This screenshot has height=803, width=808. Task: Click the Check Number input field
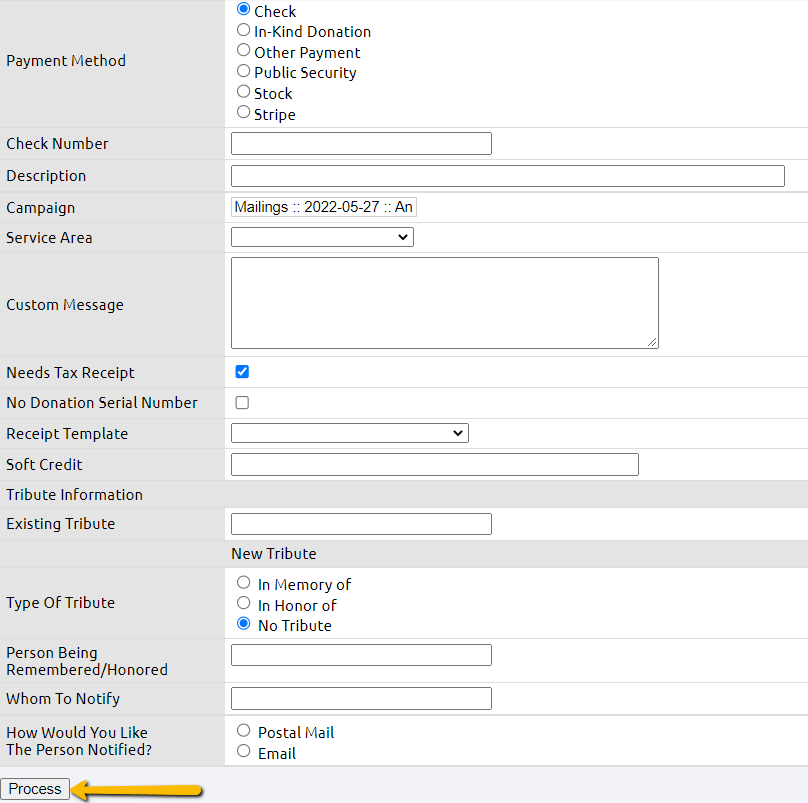[x=360, y=143]
